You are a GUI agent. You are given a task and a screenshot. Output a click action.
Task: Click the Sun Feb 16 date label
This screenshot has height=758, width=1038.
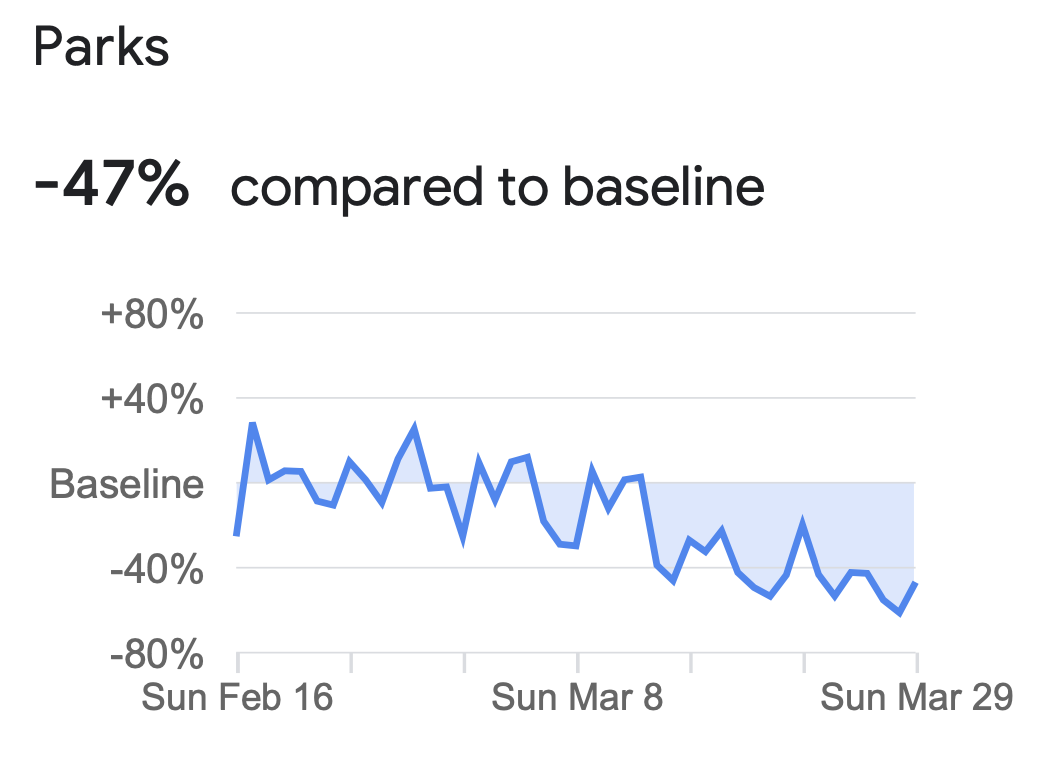[x=237, y=698]
